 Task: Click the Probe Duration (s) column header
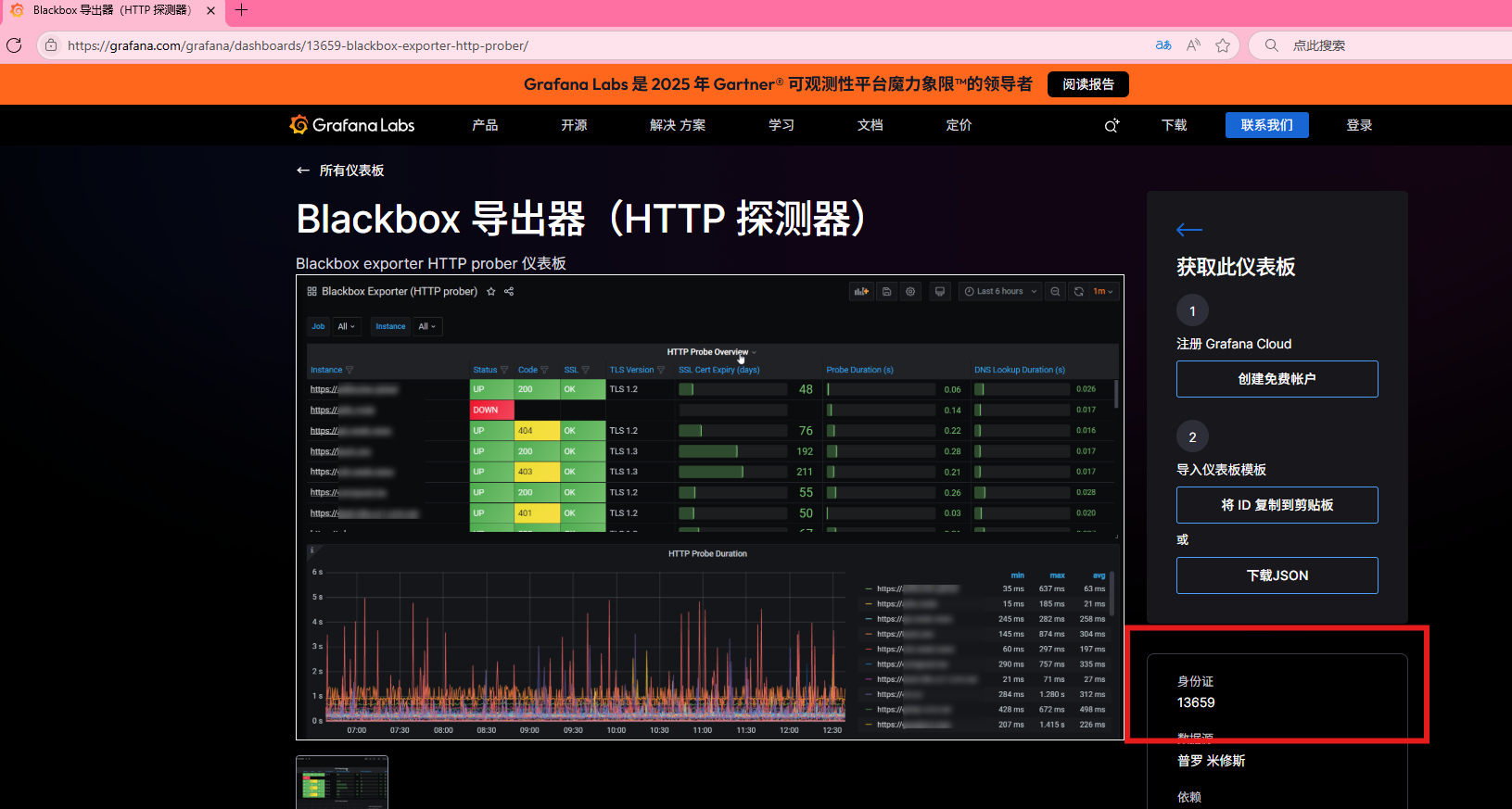tap(860, 370)
